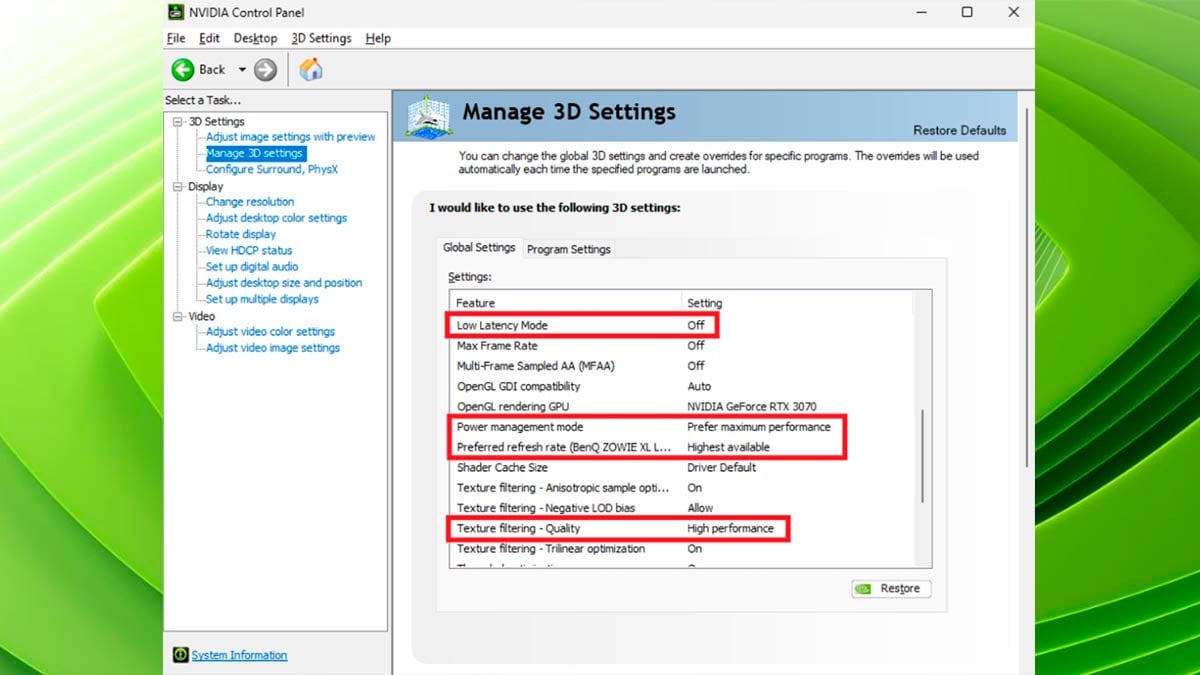This screenshot has height=675, width=1200.
Task: Open the File menu
Action: click(x=176, y=38)
